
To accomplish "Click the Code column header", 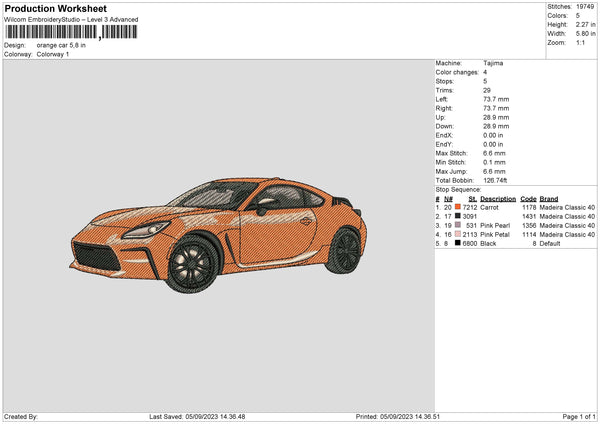I will pos(529,198).
